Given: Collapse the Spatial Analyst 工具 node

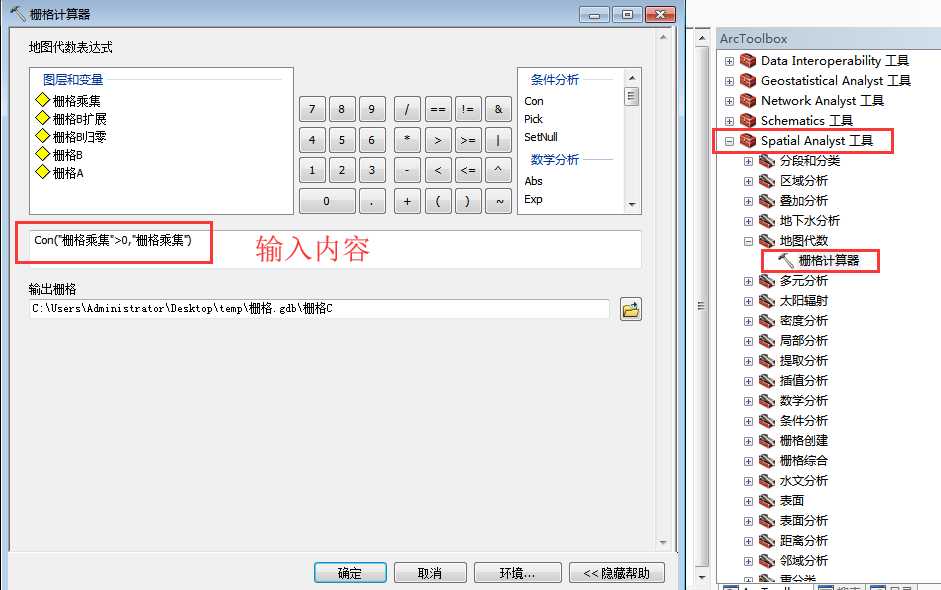Looking at the screenshot, I should 729,141.
